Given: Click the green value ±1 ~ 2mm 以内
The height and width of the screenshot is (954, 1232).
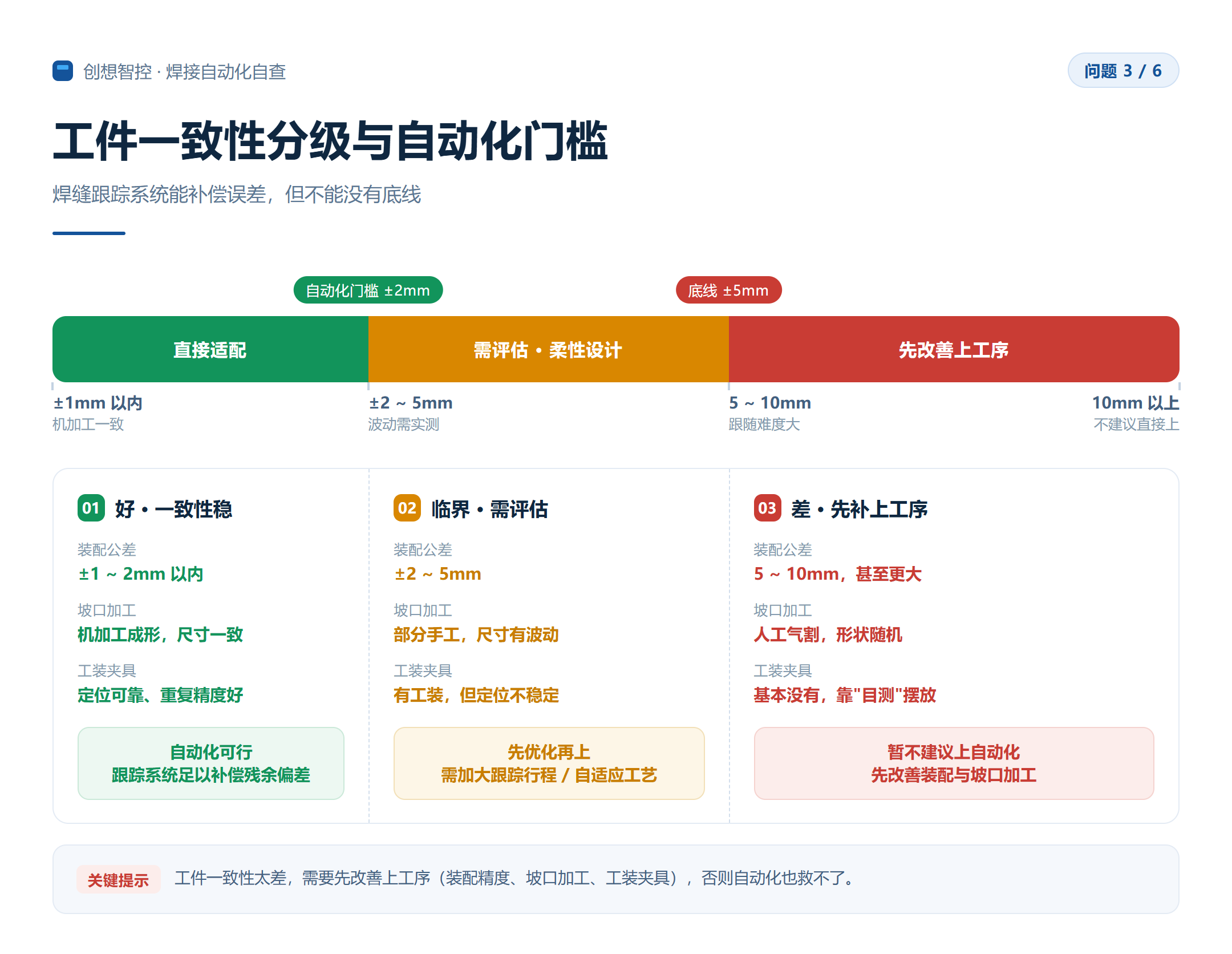Looking at the screenshot, I should [141, 574].
